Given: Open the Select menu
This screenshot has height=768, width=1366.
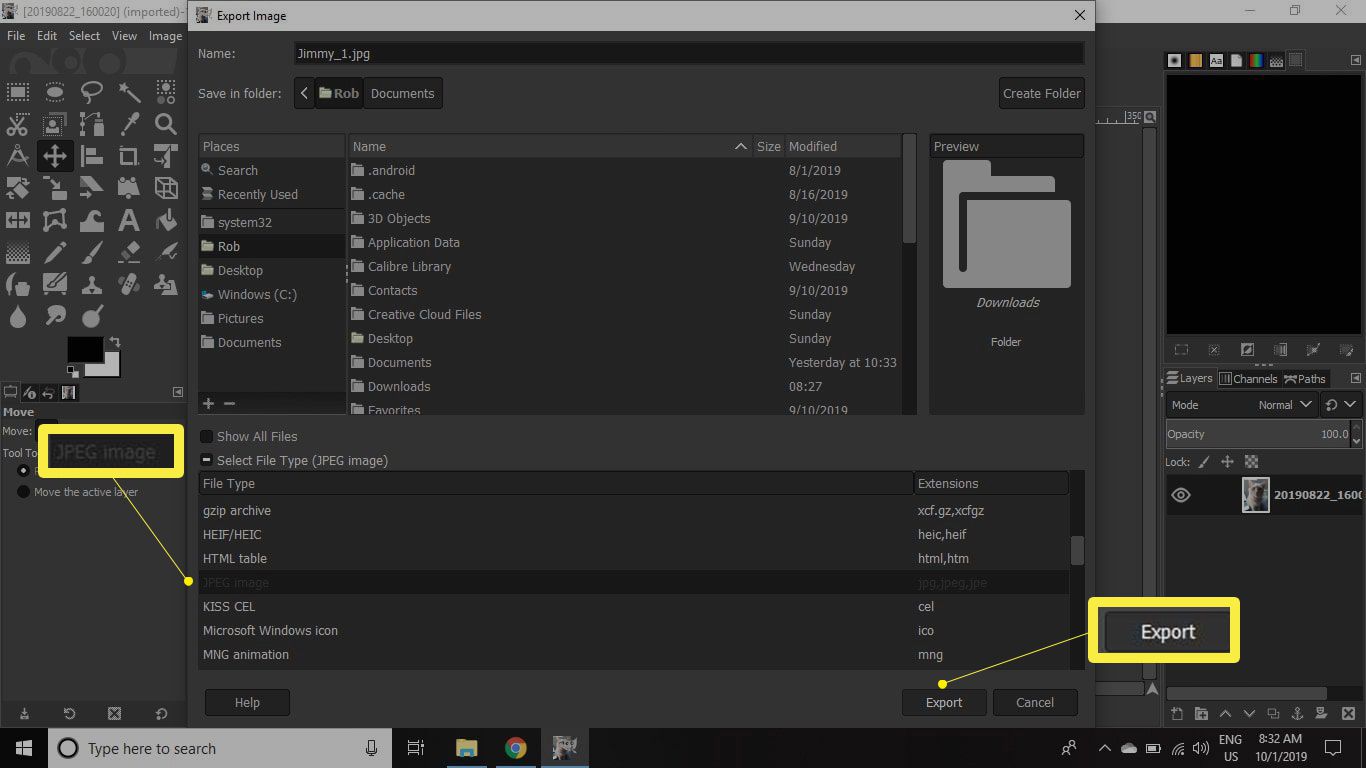Looking at the screenshot, I should [84, 35].
